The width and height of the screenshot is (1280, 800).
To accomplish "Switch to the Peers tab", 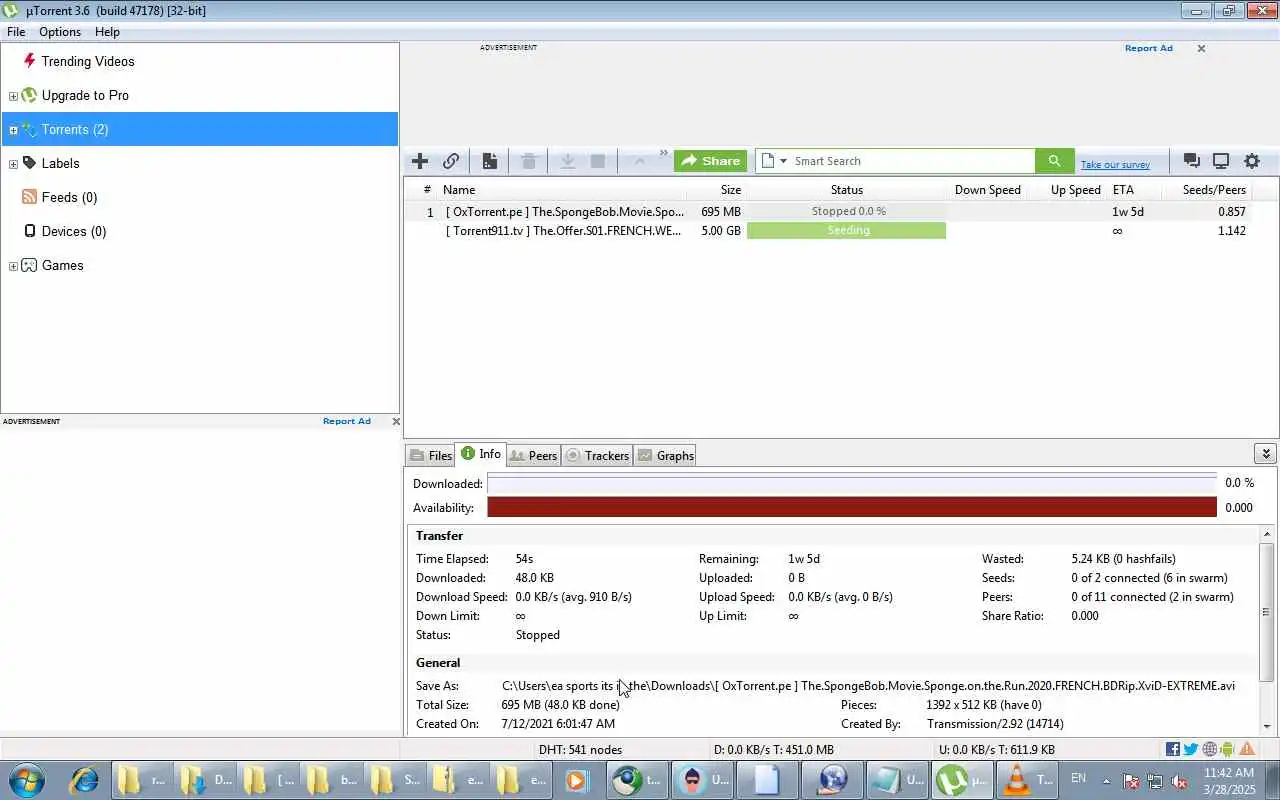I will pos(534,455).
